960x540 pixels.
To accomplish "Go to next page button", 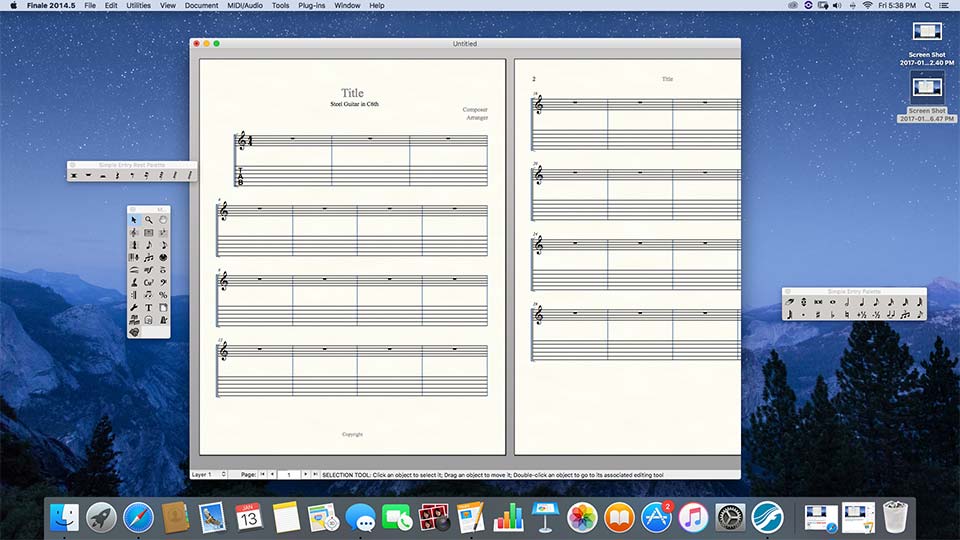I will (x=306, y=474).
